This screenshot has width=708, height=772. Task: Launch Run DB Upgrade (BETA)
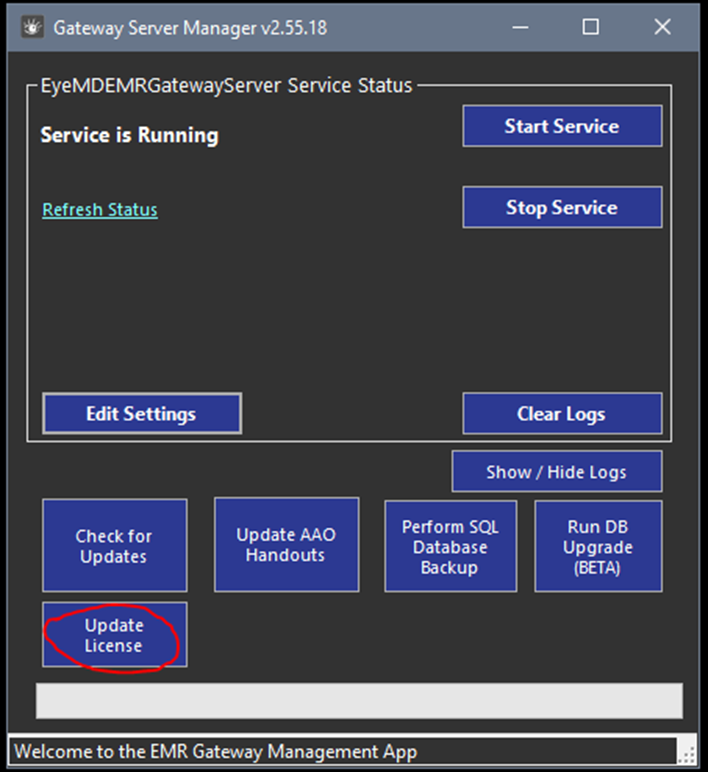(x=598, y=547)
